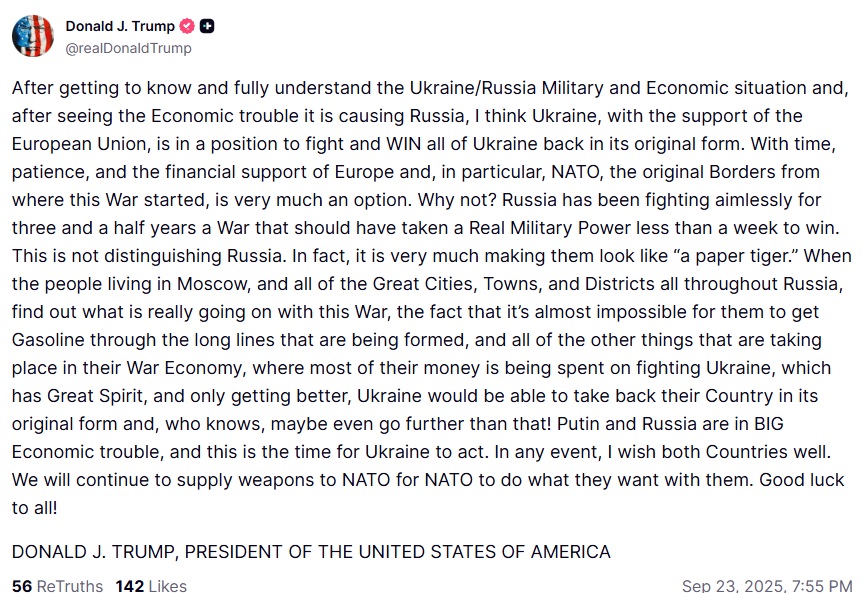Click the capitalized word BIG in post

(768, 424)
